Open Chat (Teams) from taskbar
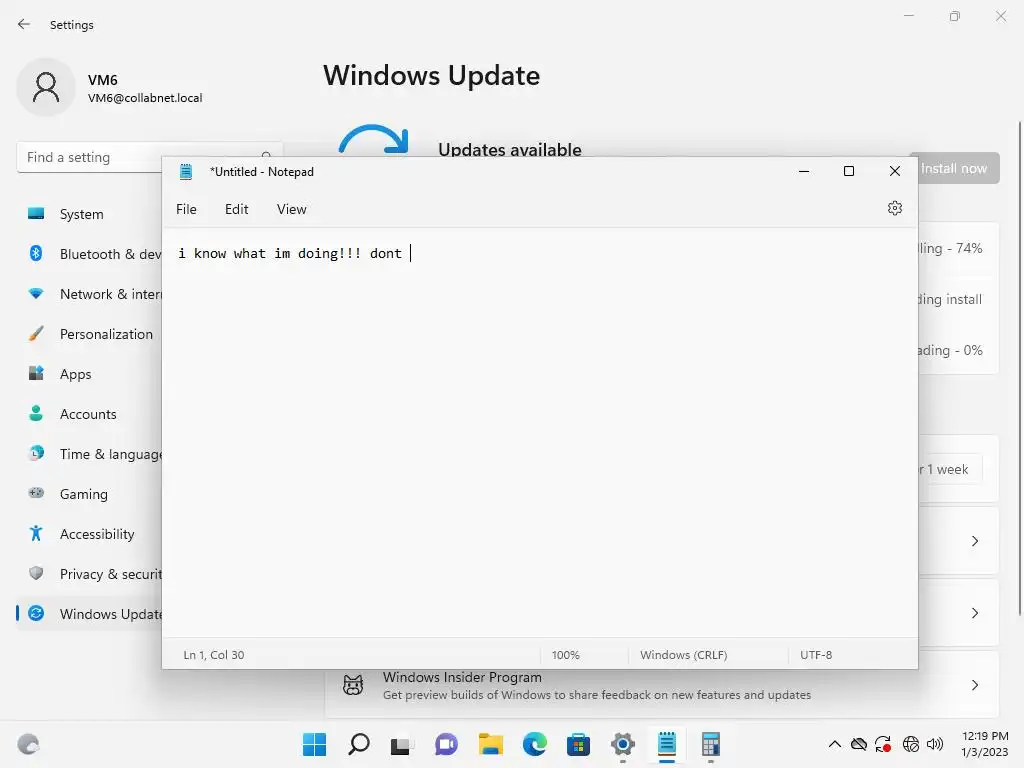 (446, 744)
